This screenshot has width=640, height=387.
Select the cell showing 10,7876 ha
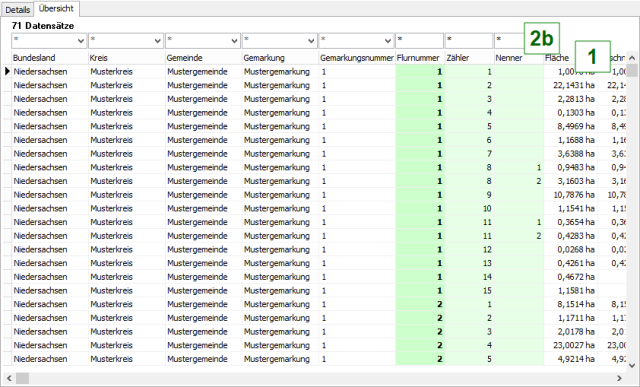pyautogui.click(x=571, y=195)
